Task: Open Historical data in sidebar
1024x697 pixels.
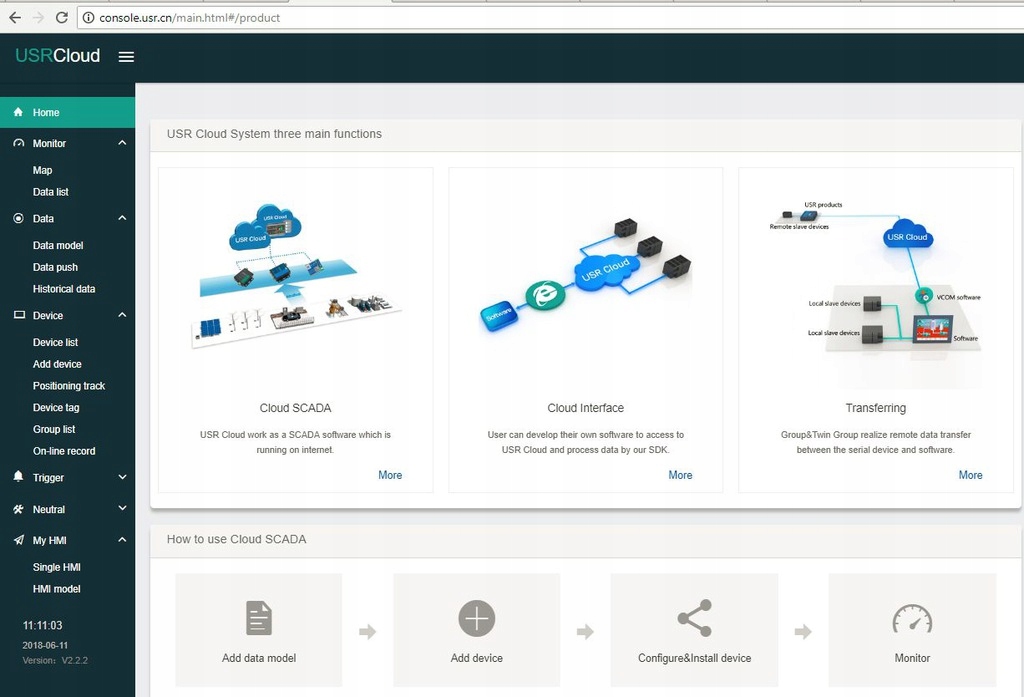Action: point(64,289)
